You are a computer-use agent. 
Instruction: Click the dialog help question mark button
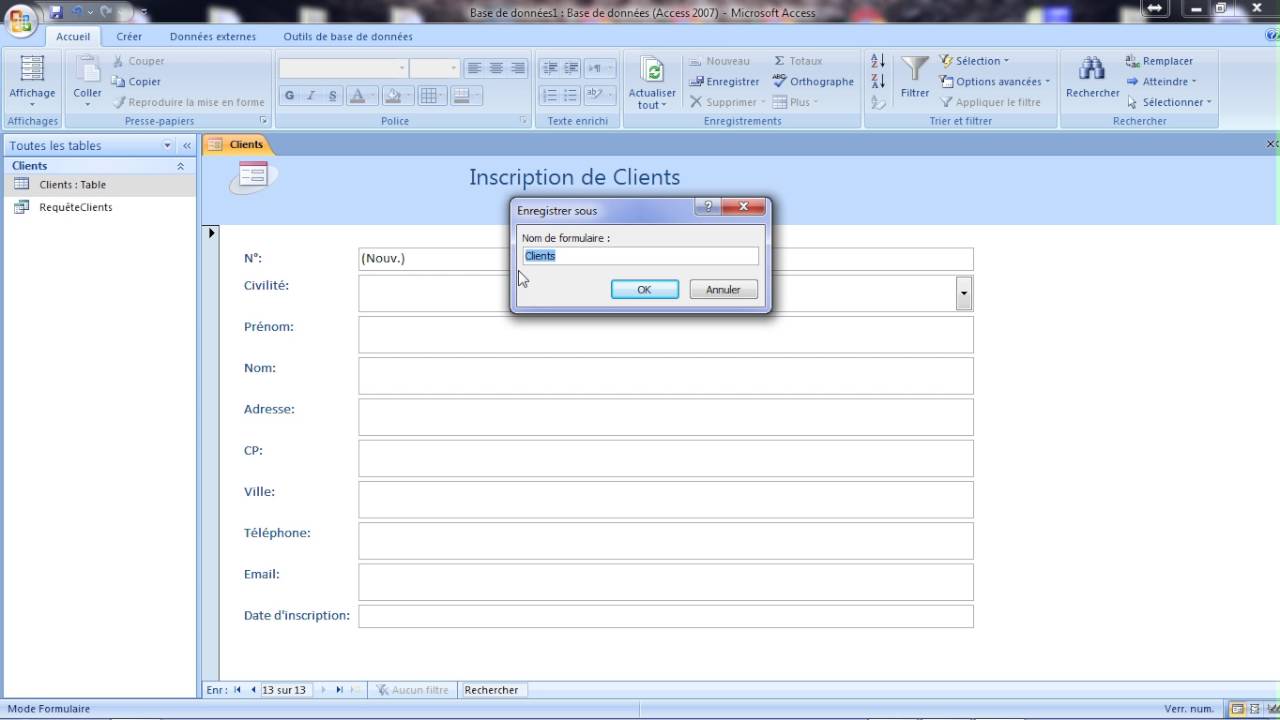tap(707, 206)
